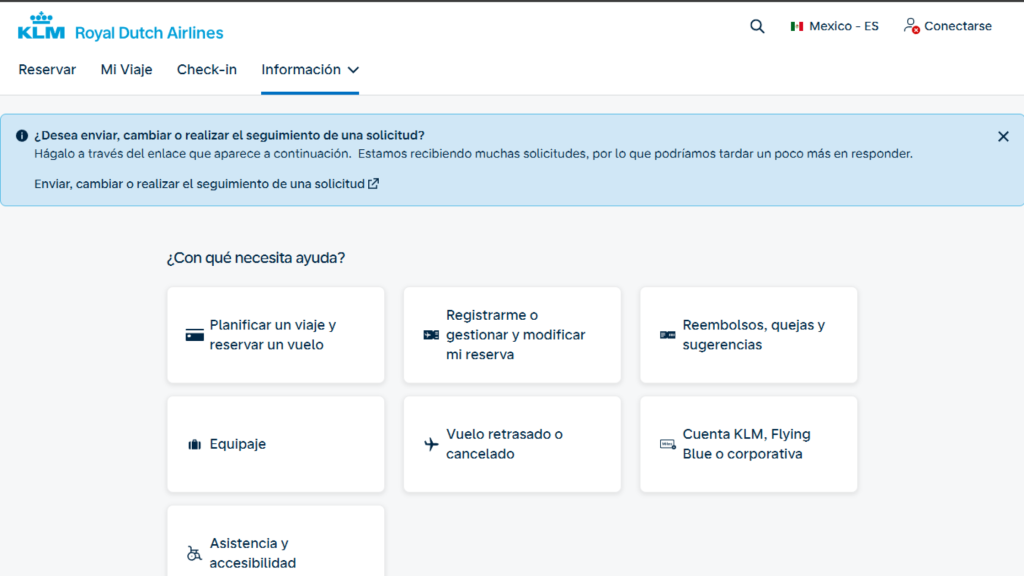Open the Reservar tab

pos(47,69)
